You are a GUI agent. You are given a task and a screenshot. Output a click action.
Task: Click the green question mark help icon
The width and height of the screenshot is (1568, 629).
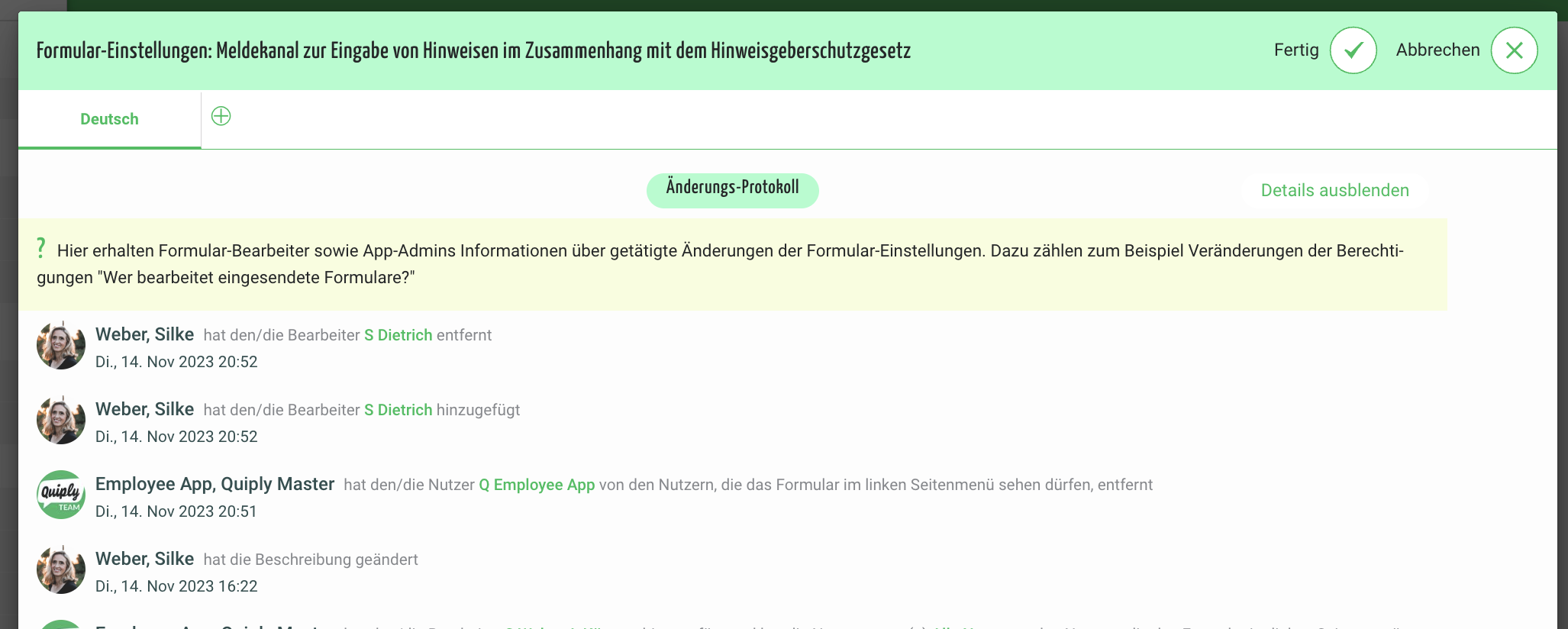point(41,248)
